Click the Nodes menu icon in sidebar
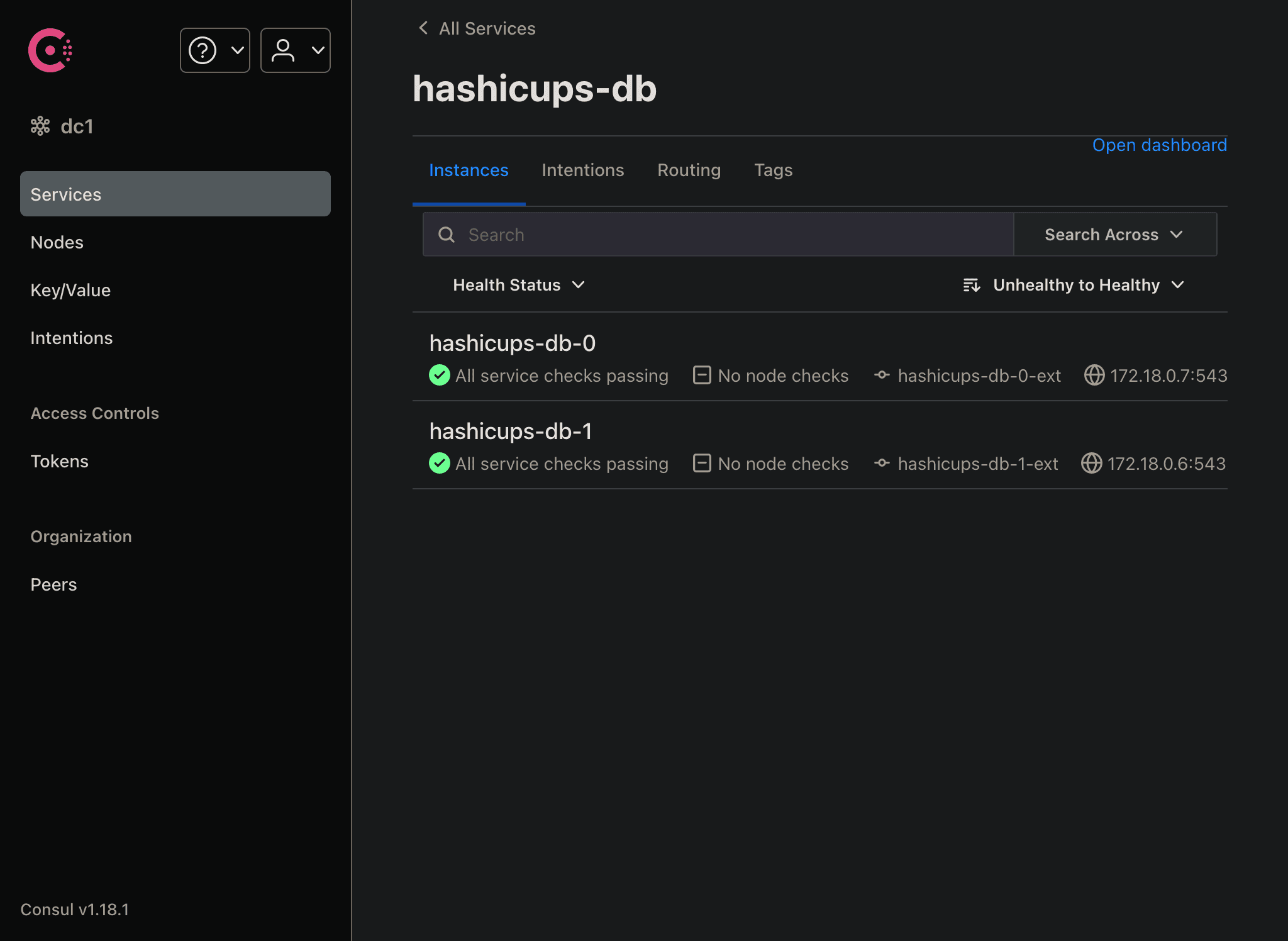 [x=57, y=242]
